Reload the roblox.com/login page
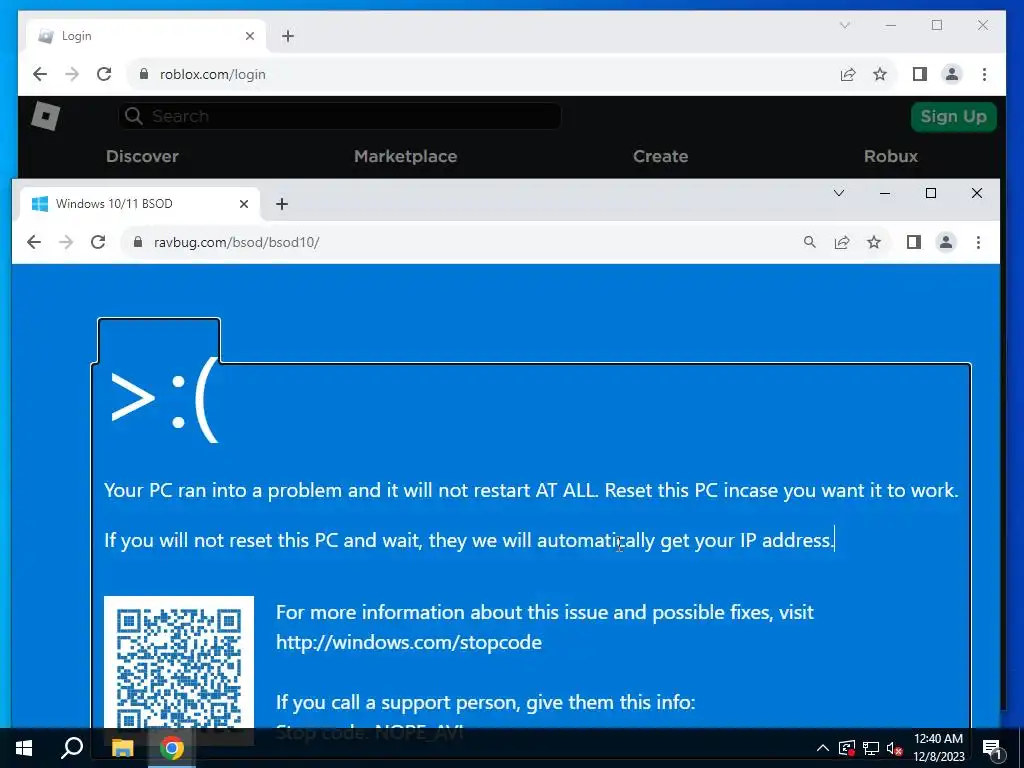Screen dimensions: 1024x768 pyautogui.click(x=104, y=74)
